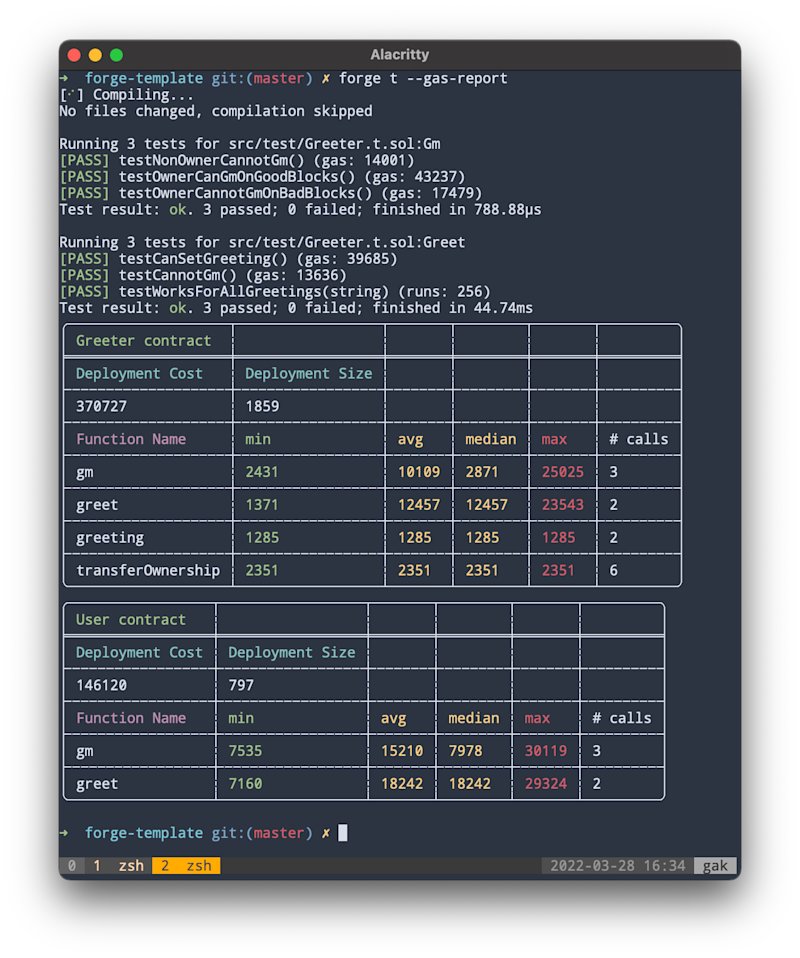Click the gak hostname in status bar
Viewport: 800px width, 958px height.
coord(714,866)
